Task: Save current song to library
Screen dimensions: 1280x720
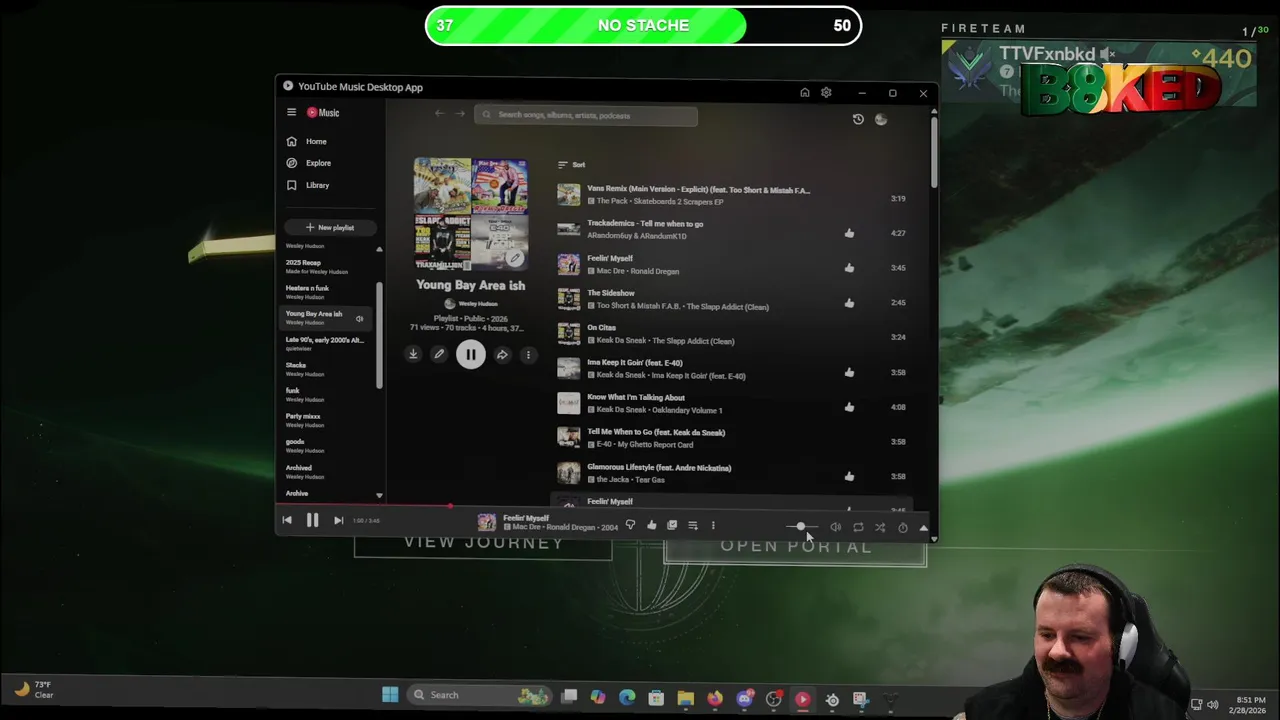Action: 672,525
